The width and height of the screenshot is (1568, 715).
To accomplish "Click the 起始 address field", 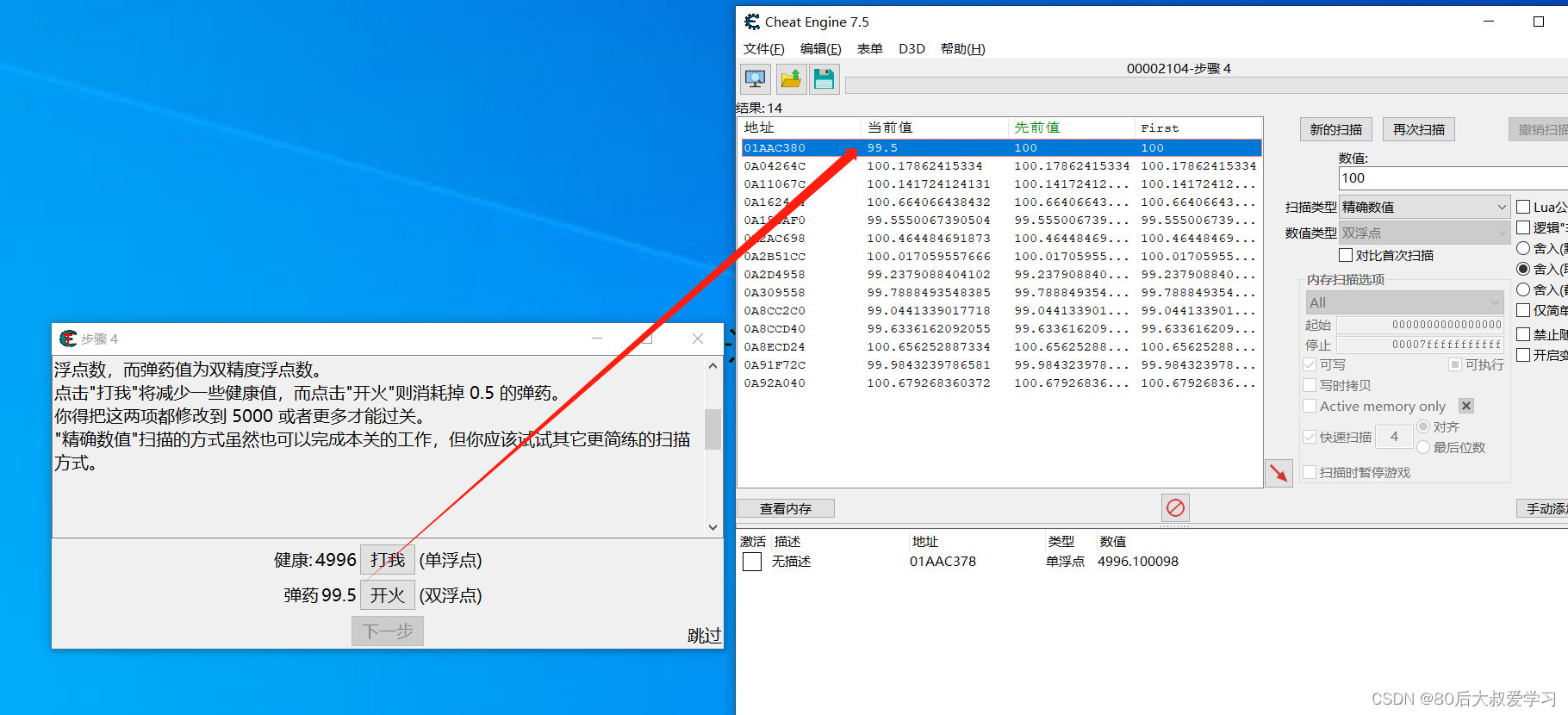I will pyautogui.click(x=1420, y=325).
